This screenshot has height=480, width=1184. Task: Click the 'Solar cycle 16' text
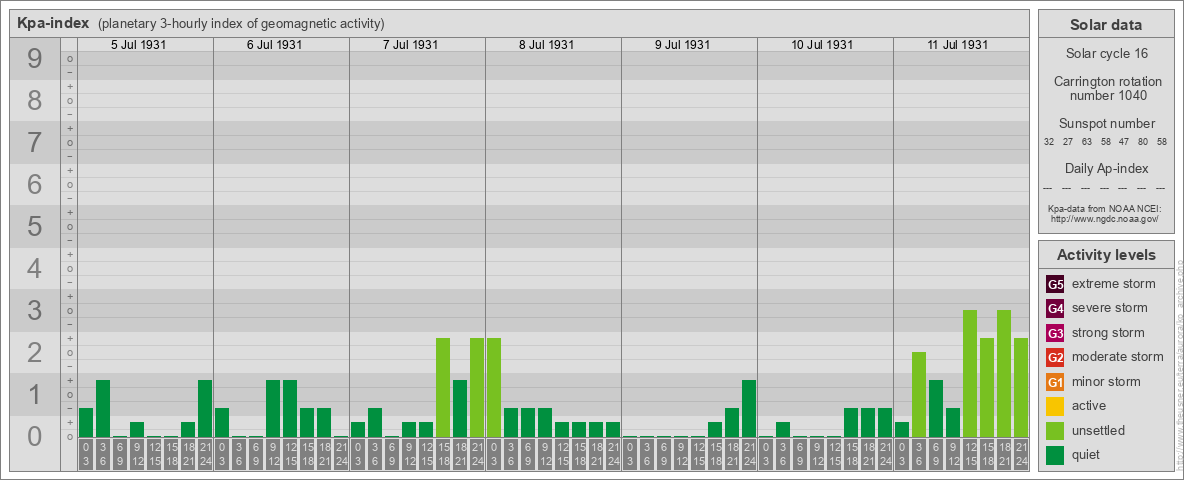coord(1106,54)
